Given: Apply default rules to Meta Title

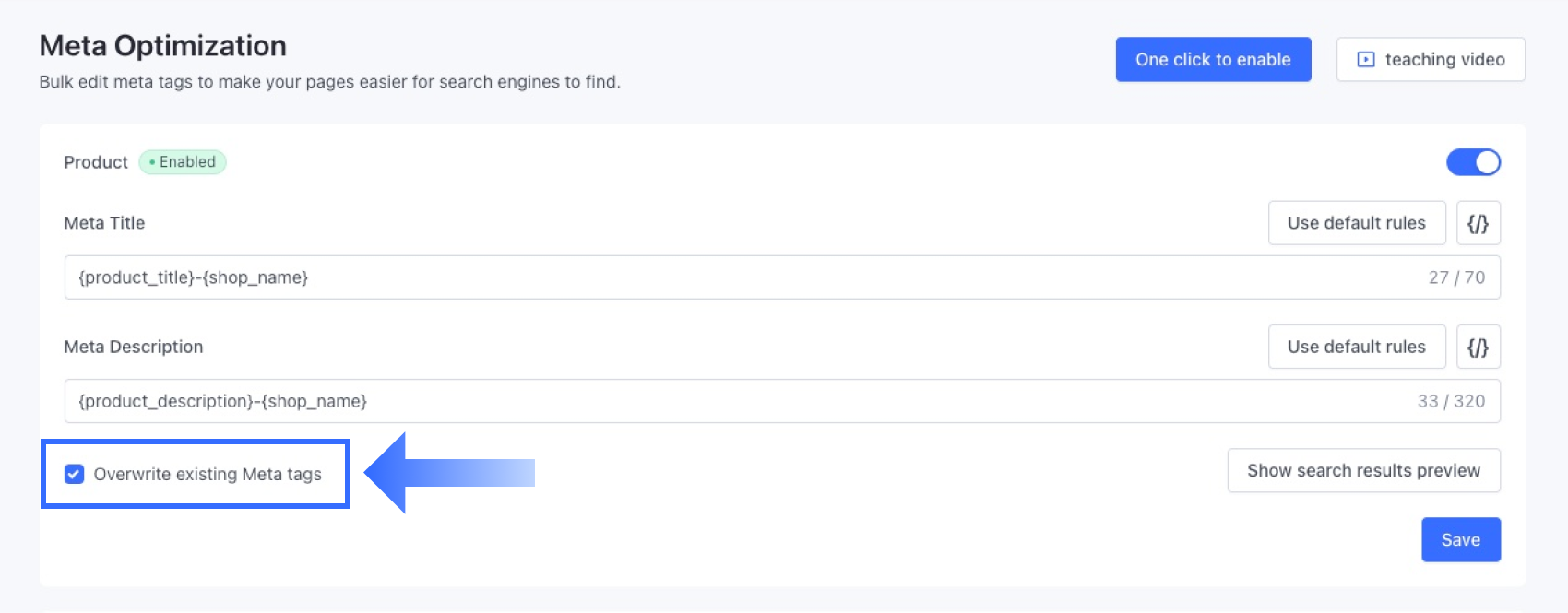Looking at the screenshot, I should tap(1356, 223).
